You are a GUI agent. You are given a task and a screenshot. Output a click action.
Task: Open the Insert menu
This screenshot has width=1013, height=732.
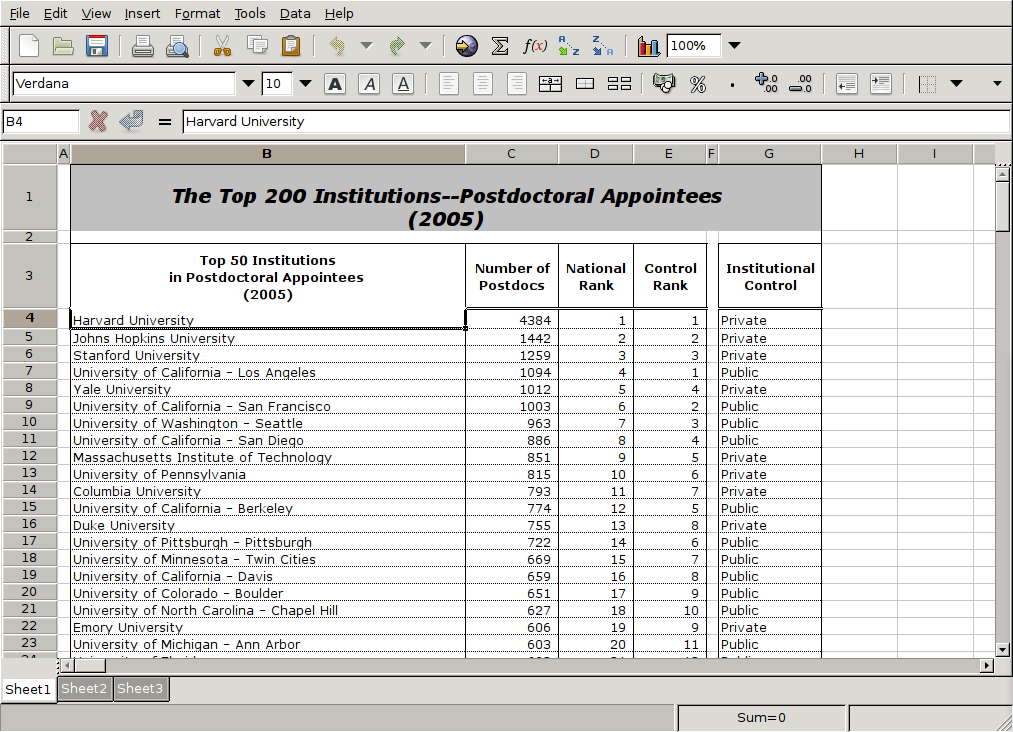pyautogui.click(x=142, y=14)
